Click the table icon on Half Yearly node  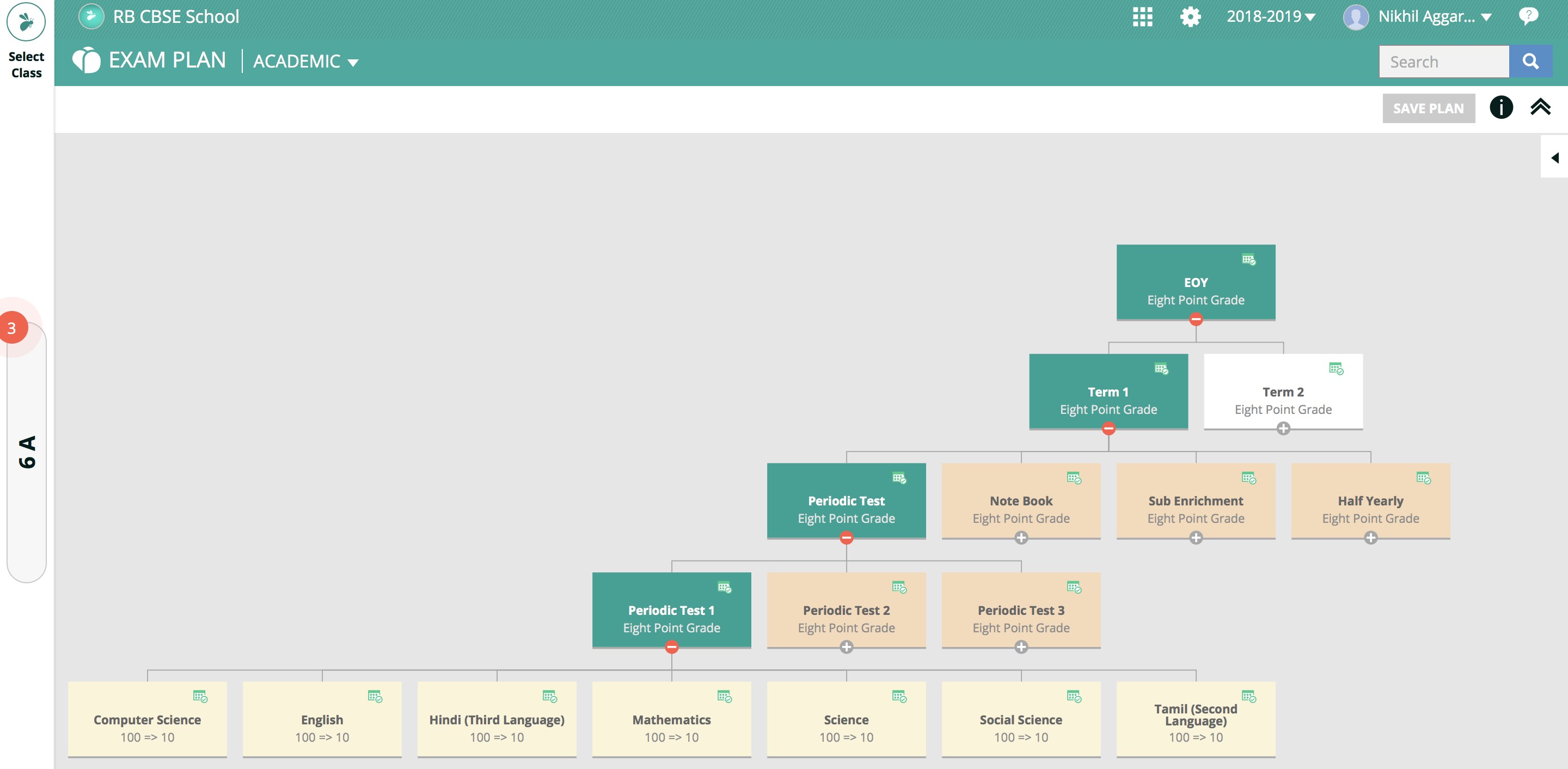coord(1423,479)
